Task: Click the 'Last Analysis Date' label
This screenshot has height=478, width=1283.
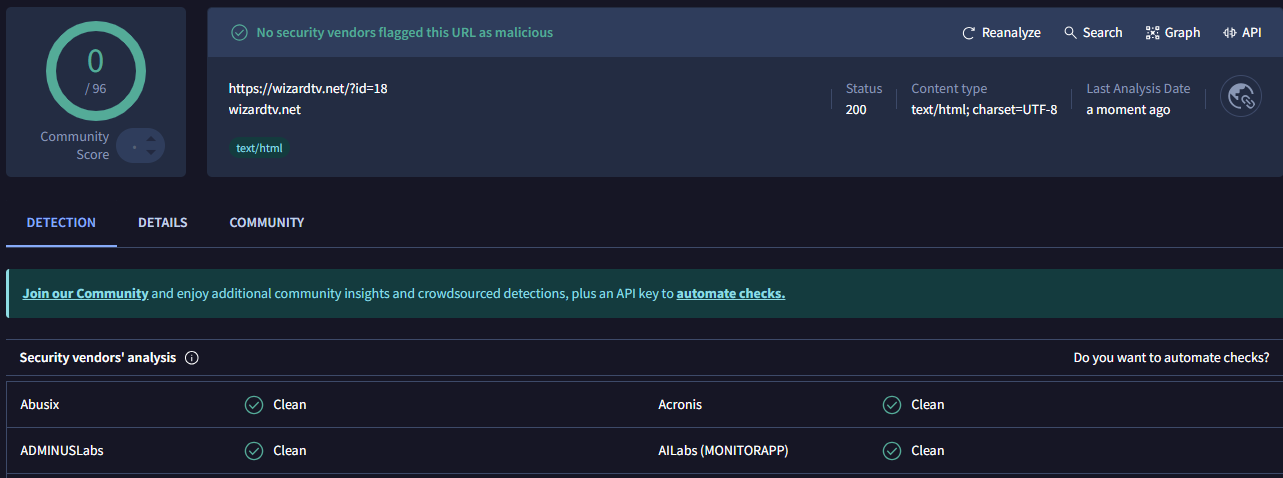Action: coord(1138,89)
